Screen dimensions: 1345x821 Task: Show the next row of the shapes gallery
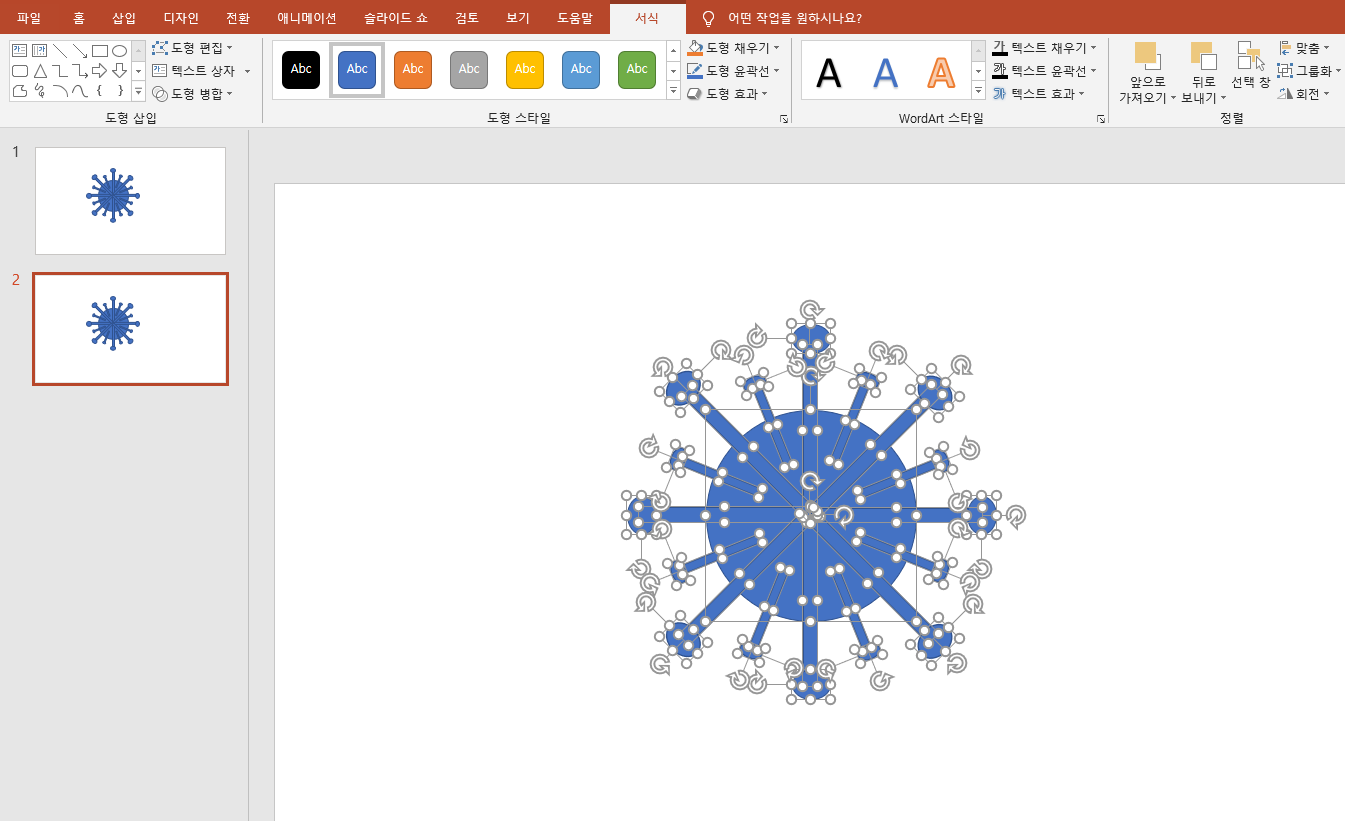138,71
